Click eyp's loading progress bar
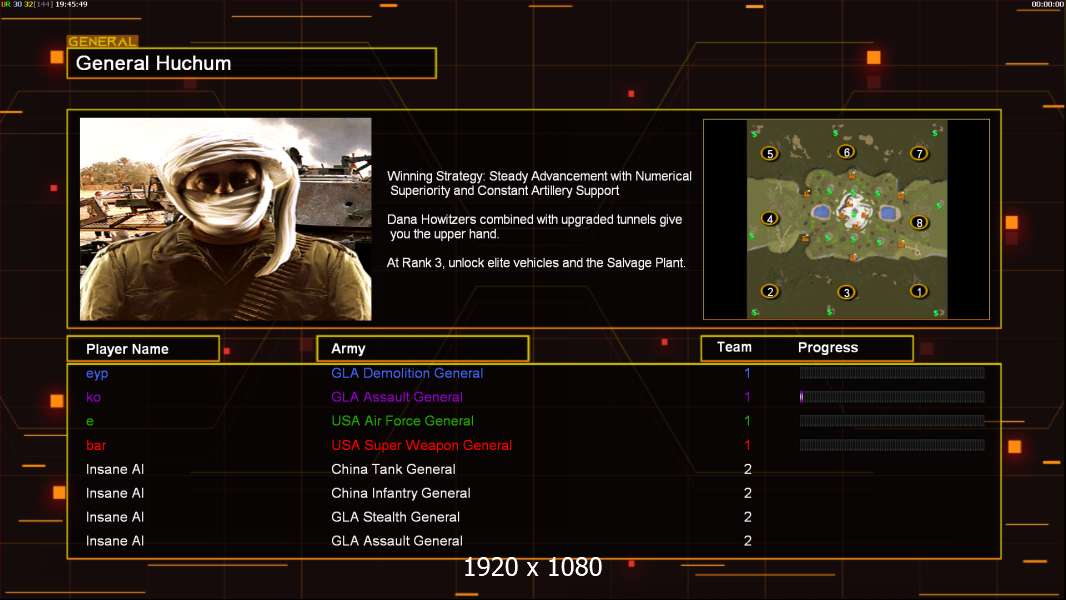The height and width of the screenshot is (600, 1066). pyautogui.click(x=892, y=372)
